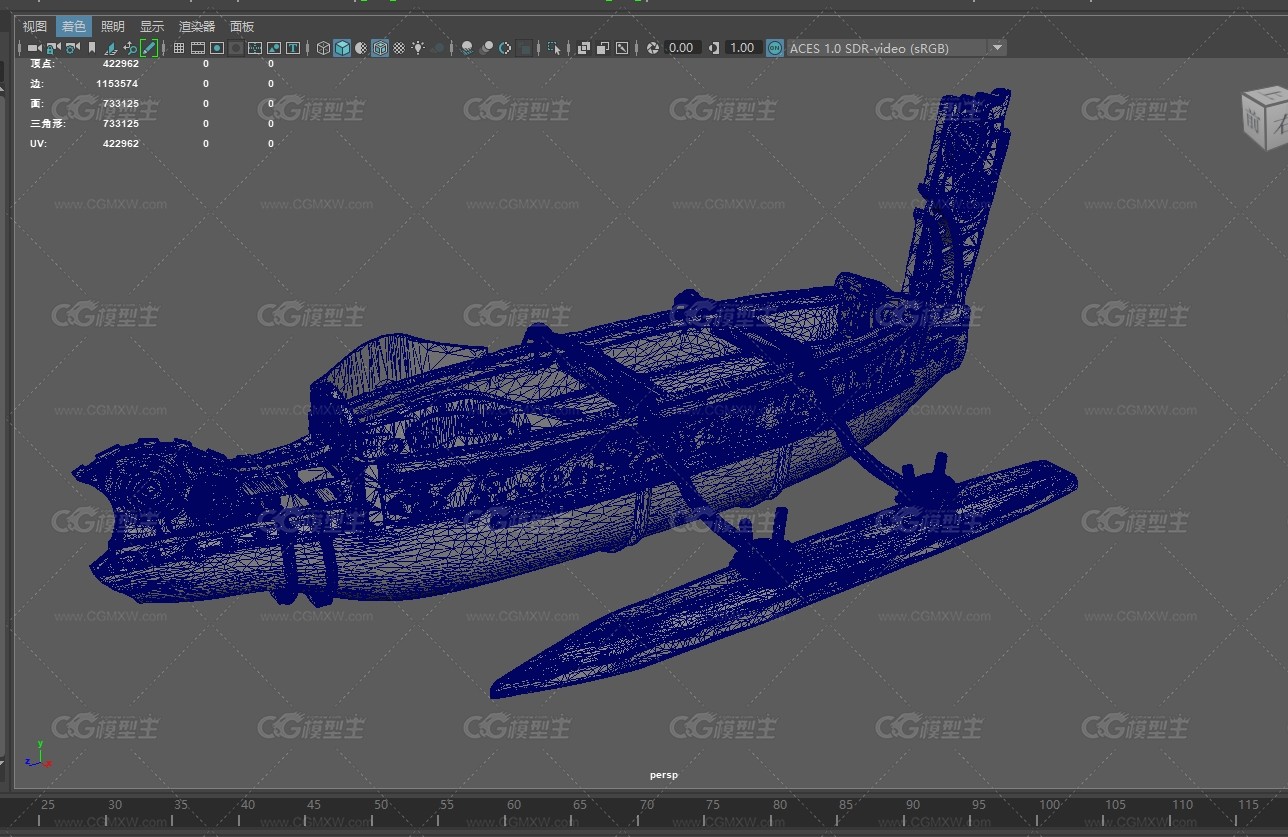This screenshot has height=837, width=1288.
Task: Click the Exposure aperture icon
Action: point(653,48)
